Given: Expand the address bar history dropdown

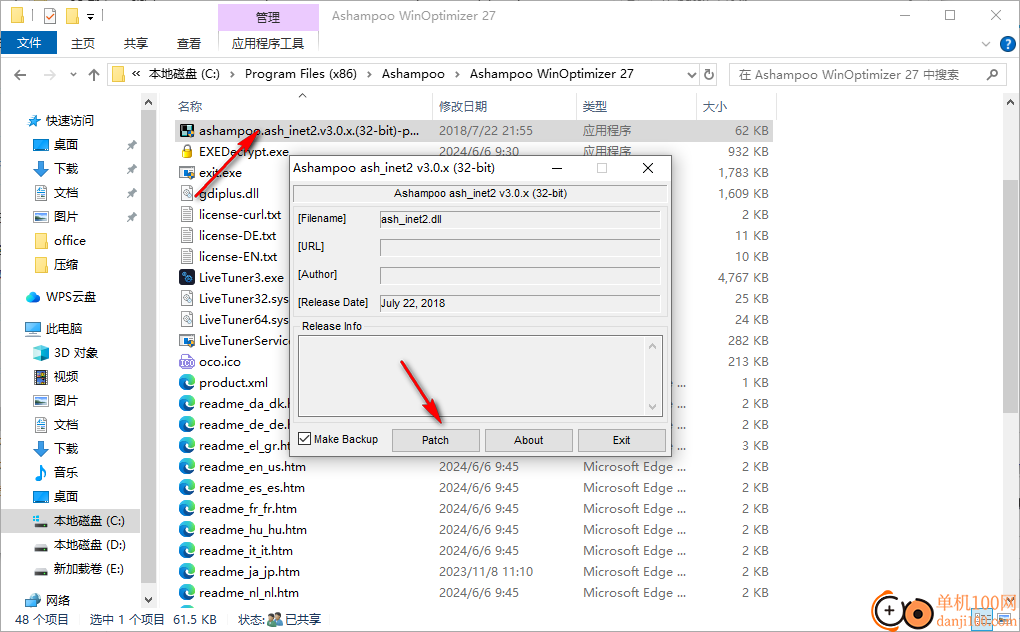Looking at the screenshot, I should 691,75.
